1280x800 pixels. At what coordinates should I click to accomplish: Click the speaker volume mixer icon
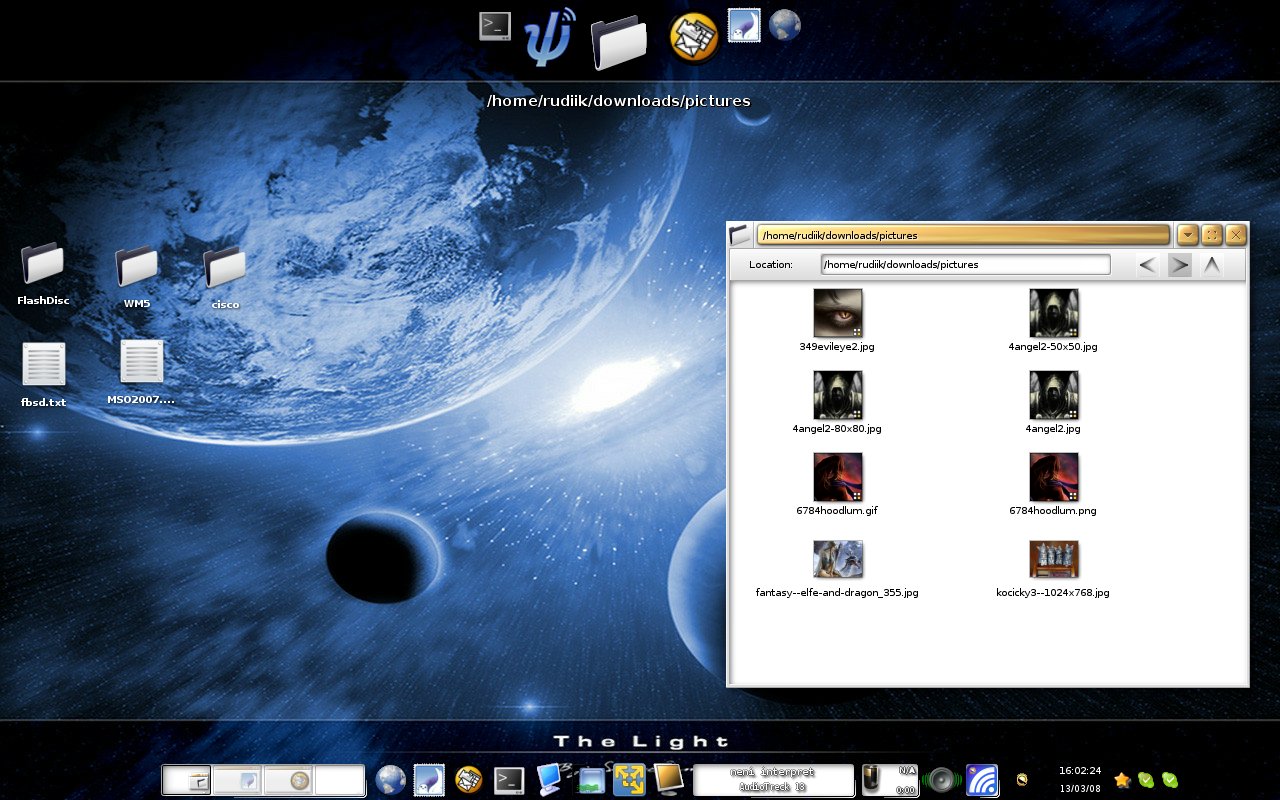(x=941, y=780)
